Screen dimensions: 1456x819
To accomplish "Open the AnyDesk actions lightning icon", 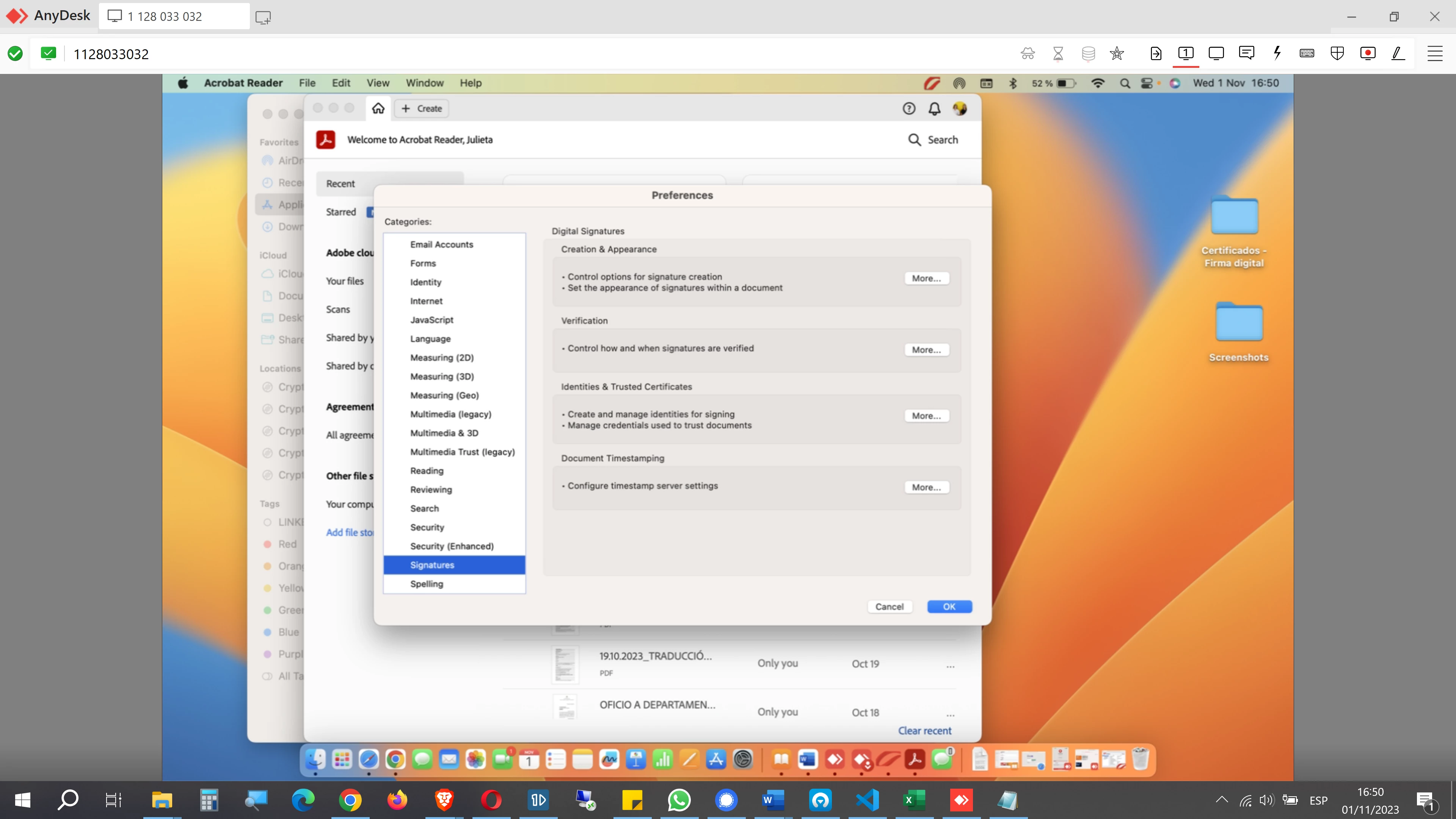I will pyautogui.click(x=1277, y=54).
